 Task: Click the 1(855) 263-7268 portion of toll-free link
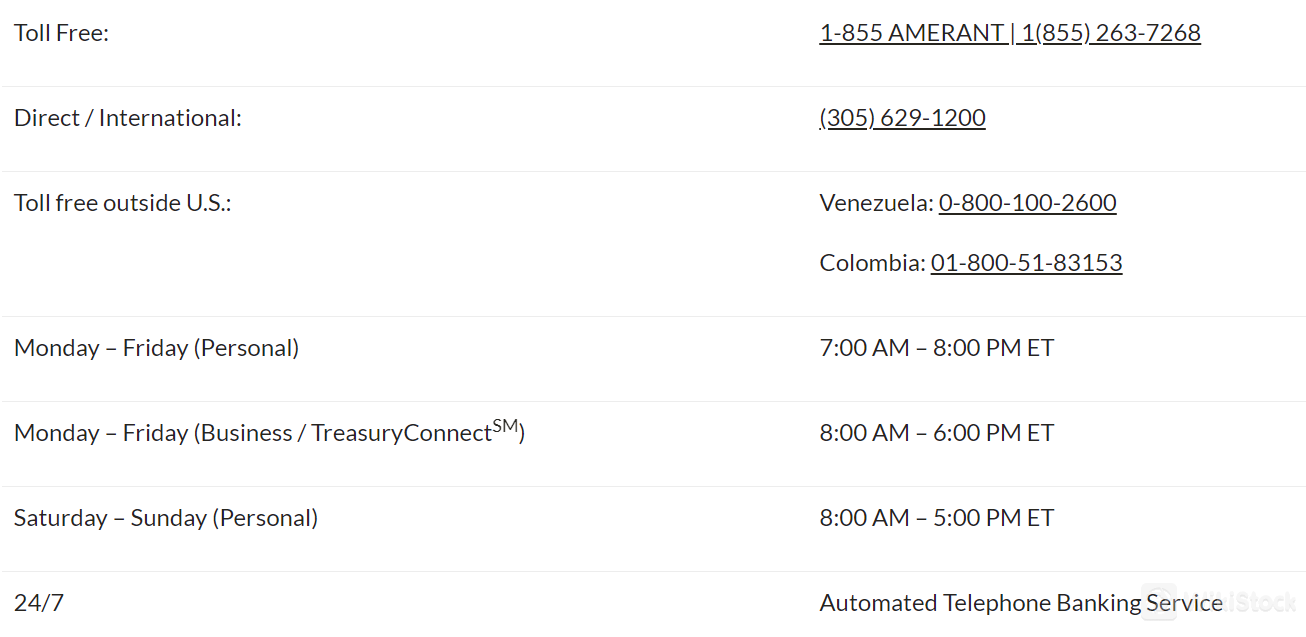click(1111, 33)
